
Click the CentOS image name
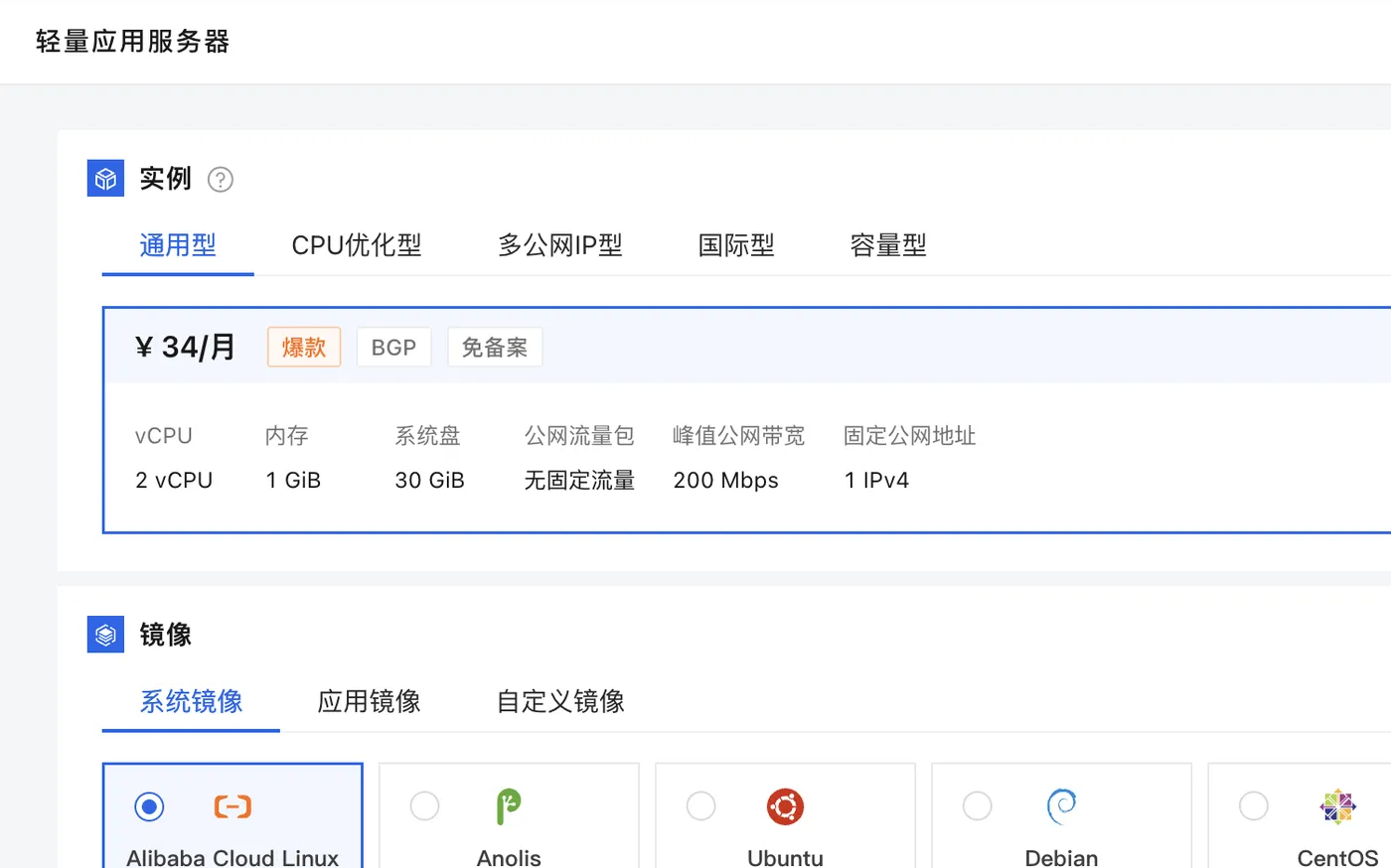[1337, 858]
